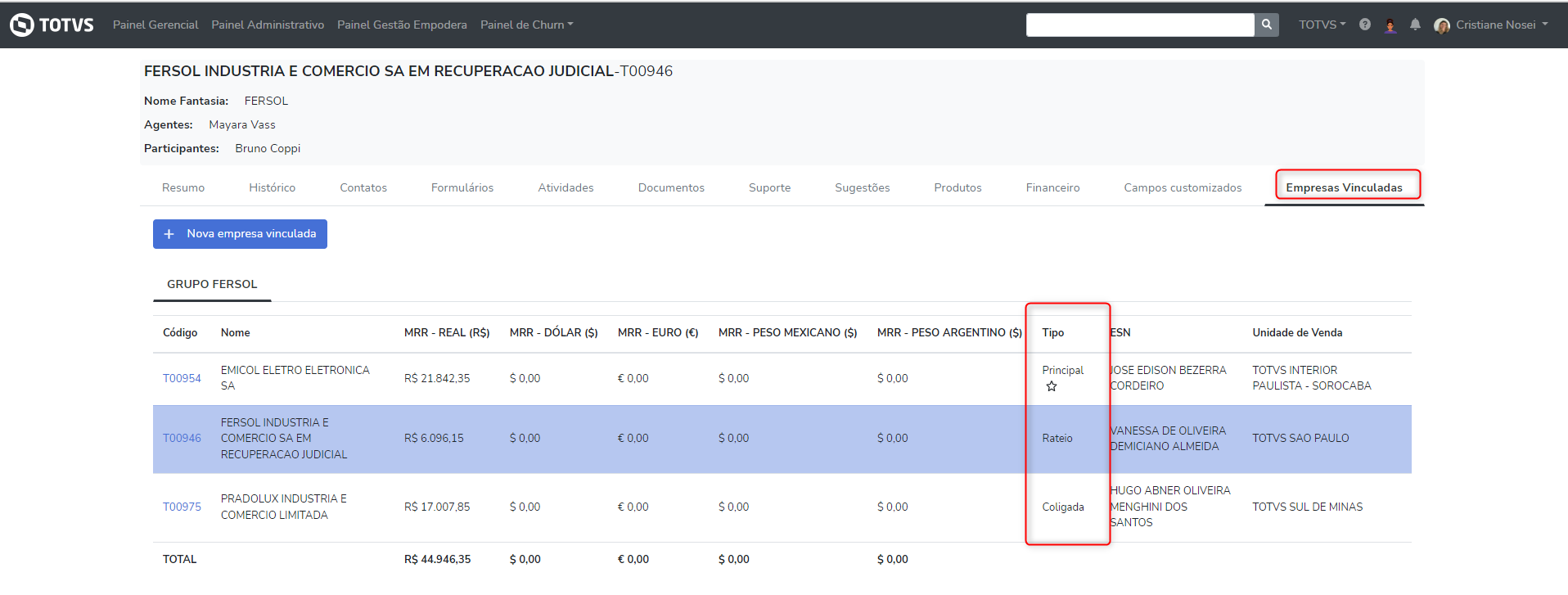Click the total R$ 44.946,35 value

click(438, 559)
